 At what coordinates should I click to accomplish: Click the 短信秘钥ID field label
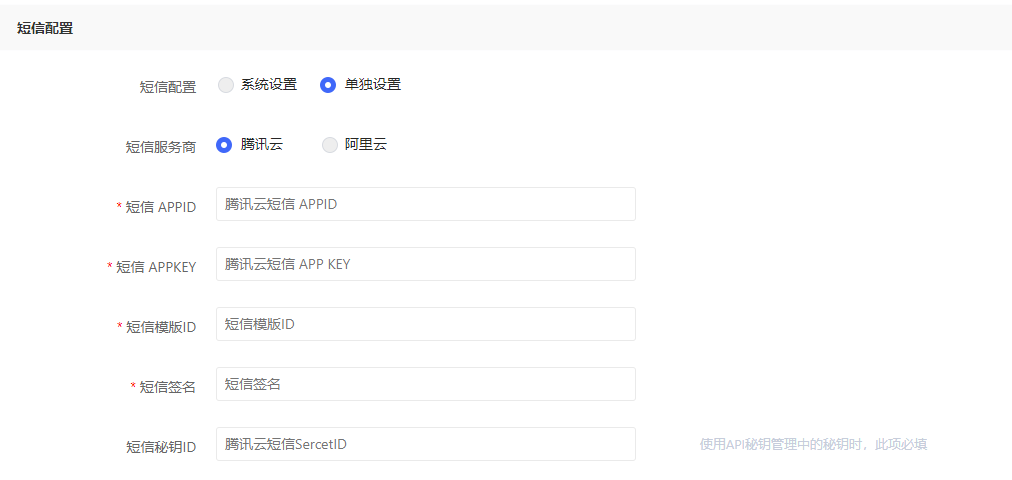160,447
